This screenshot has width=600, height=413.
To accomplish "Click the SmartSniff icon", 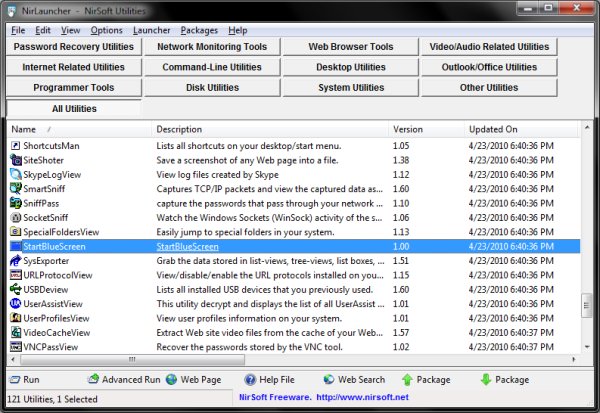I will point(15,189).
